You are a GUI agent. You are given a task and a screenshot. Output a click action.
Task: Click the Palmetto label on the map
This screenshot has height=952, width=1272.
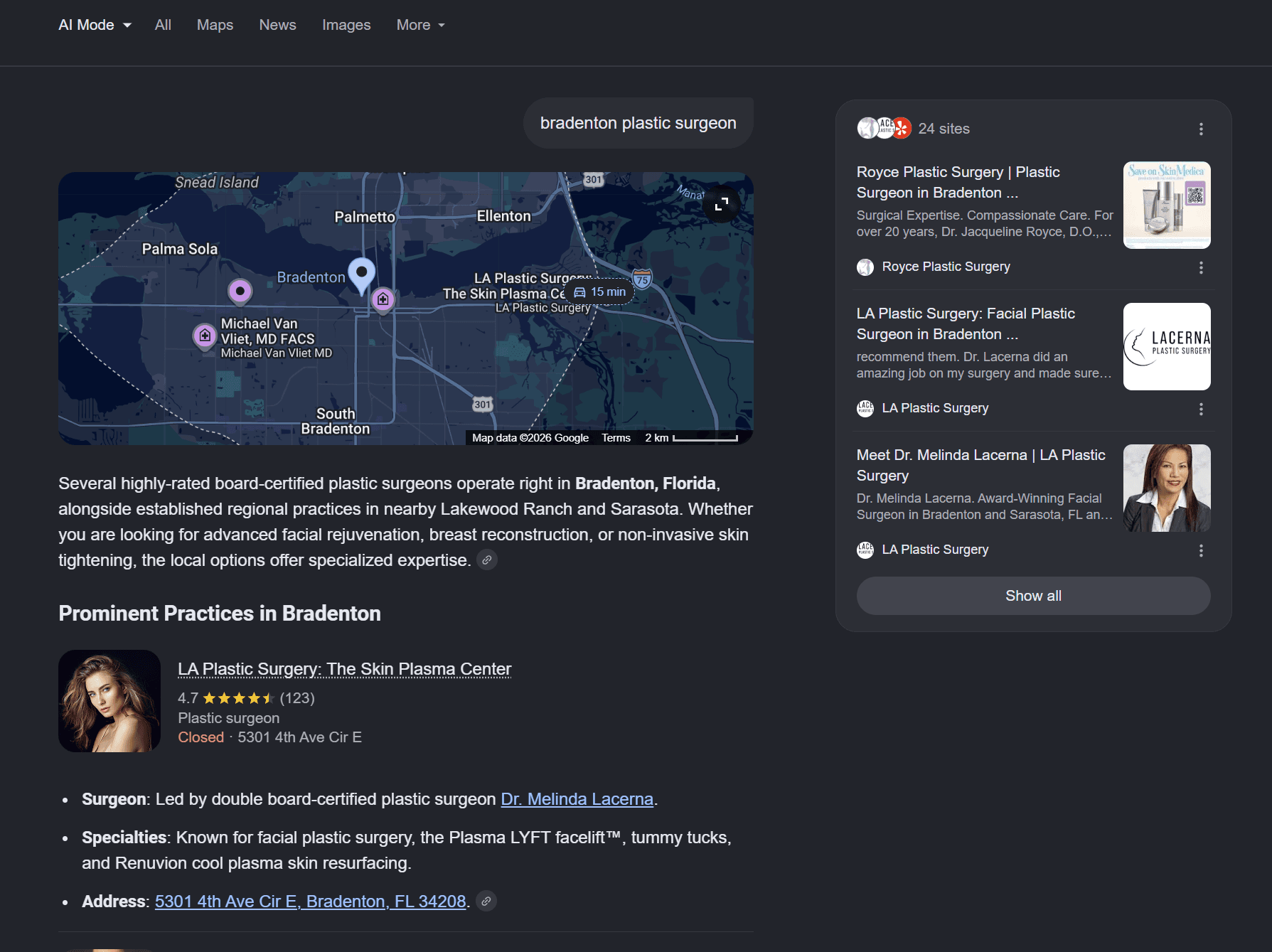(365, 217)
